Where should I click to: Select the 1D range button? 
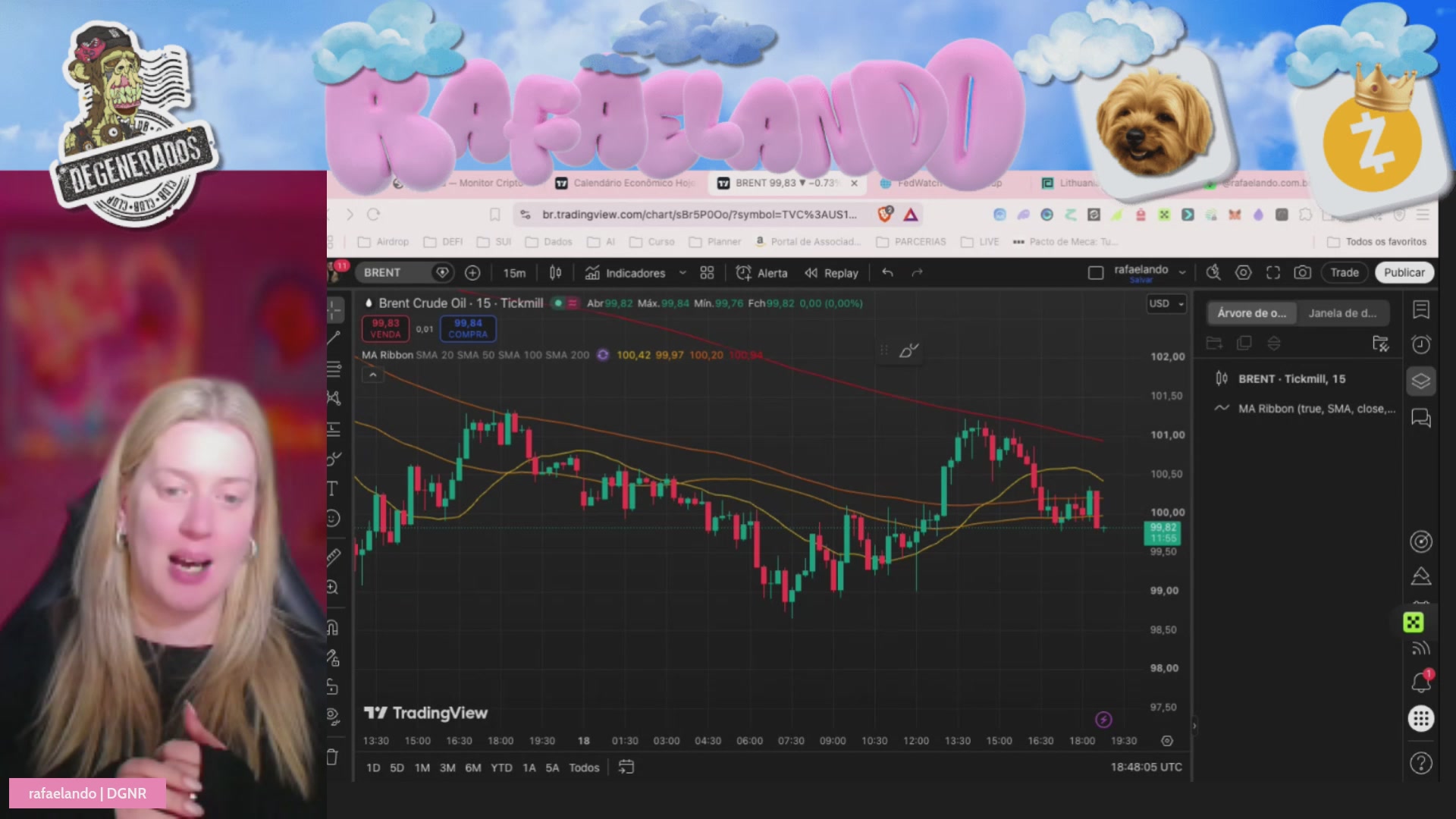[373, 767]
